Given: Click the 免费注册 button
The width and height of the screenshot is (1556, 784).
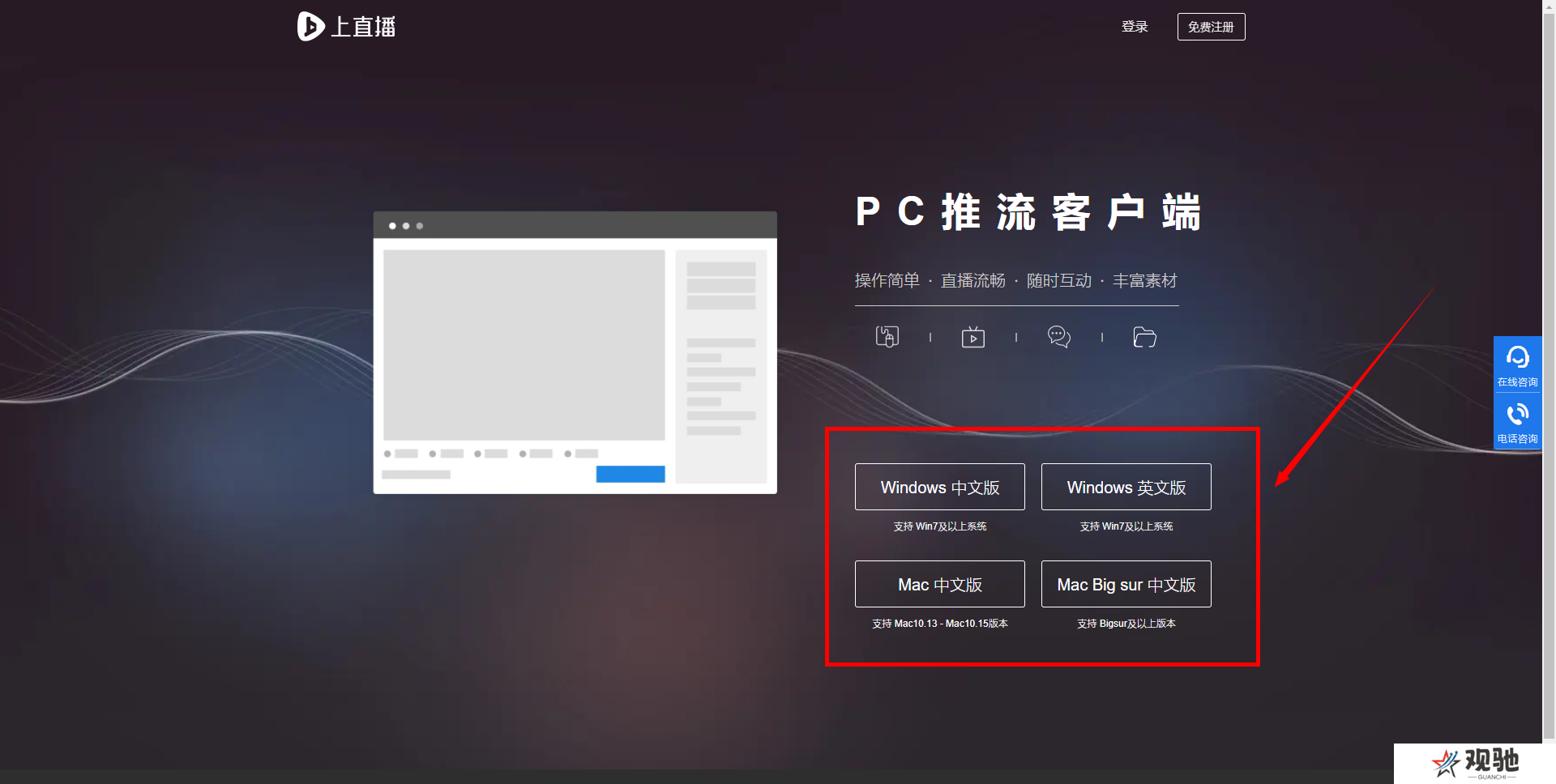Looking at the screenshot, I should [x=1211, y=27].
